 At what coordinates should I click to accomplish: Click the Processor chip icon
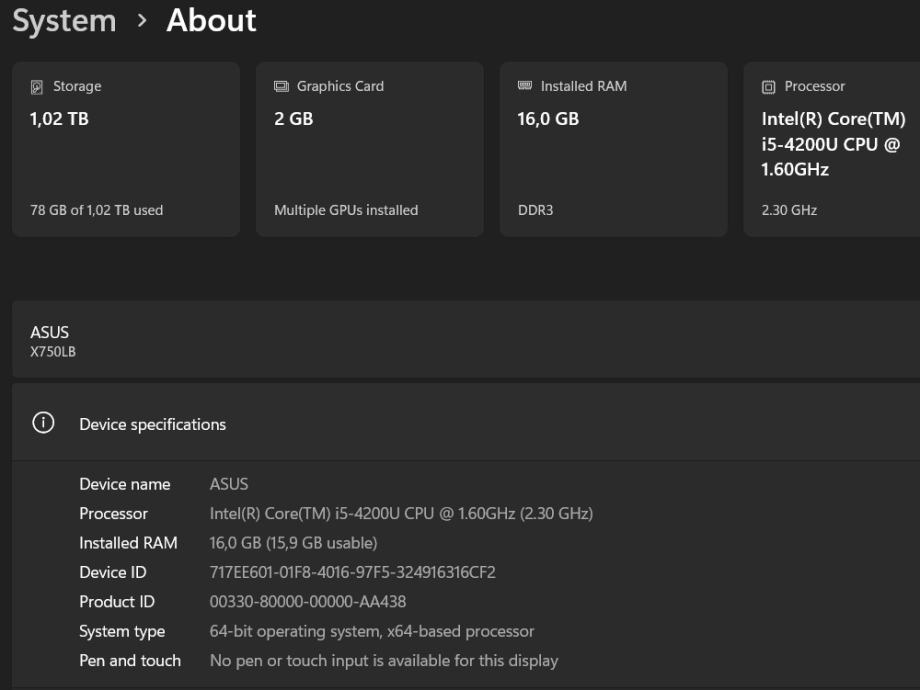(769, 87)
